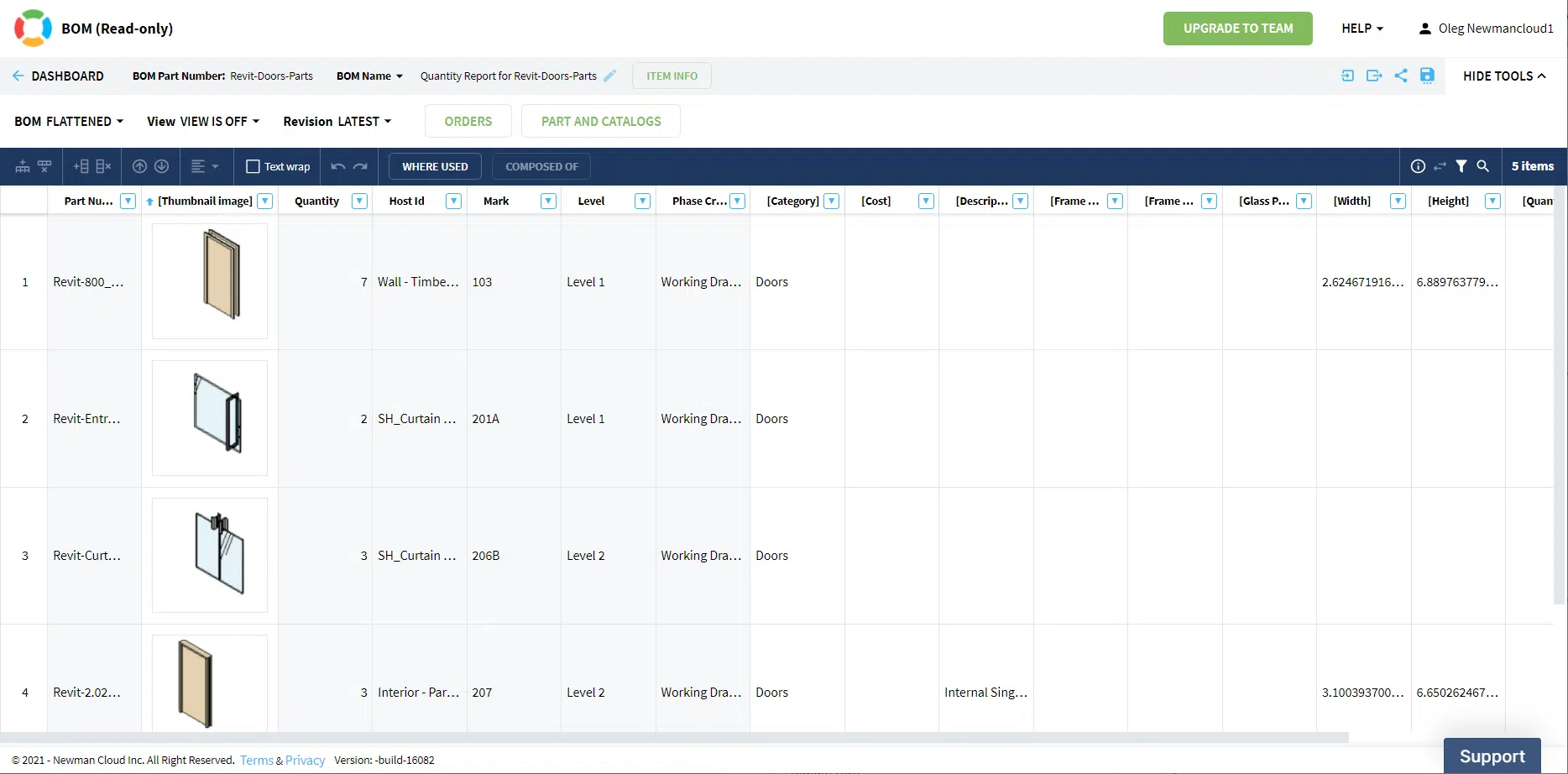Open the Glass P column filter dropdown

click(1304, 201)
